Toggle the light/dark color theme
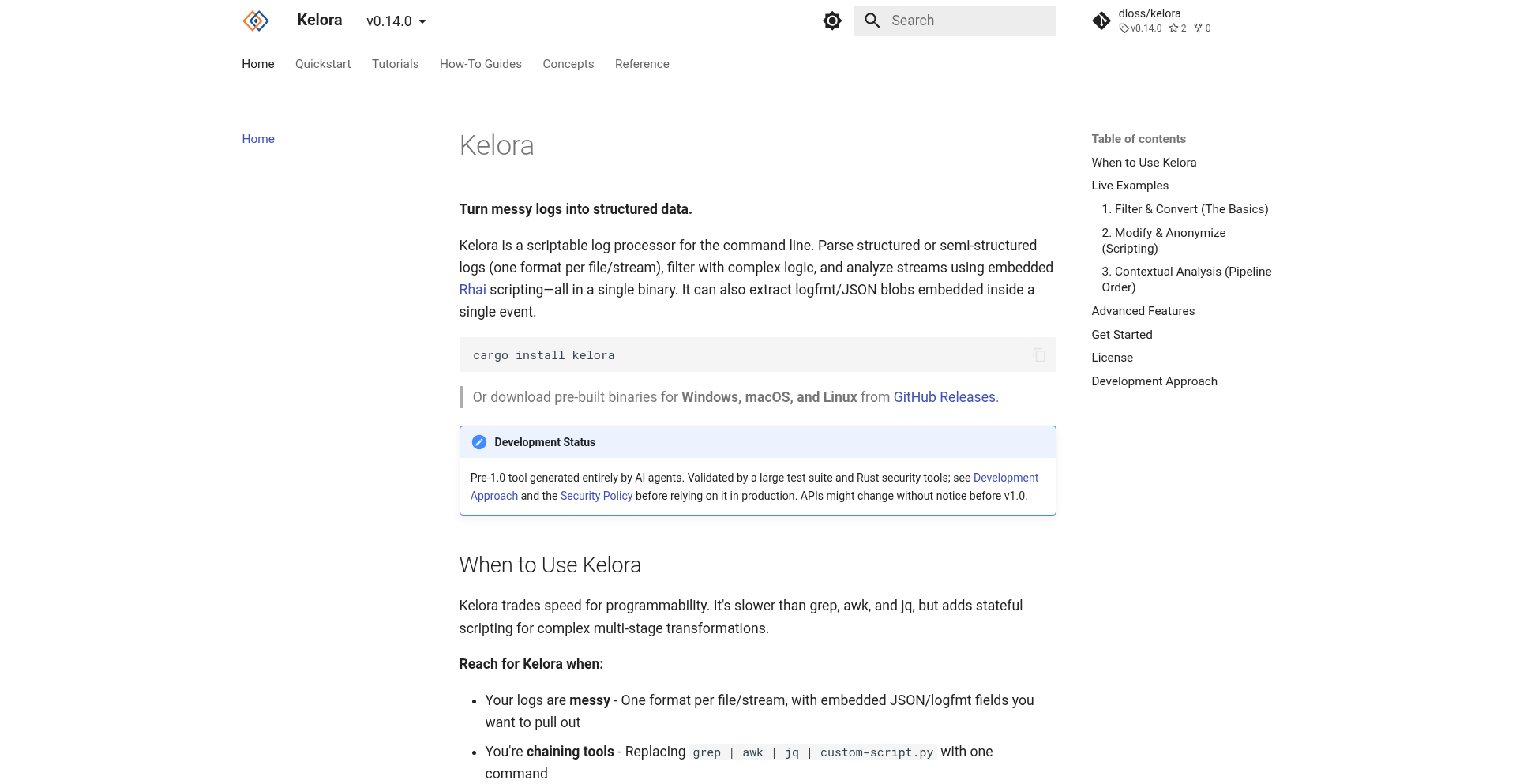The image size is (1516, 784). click(832, 21)
